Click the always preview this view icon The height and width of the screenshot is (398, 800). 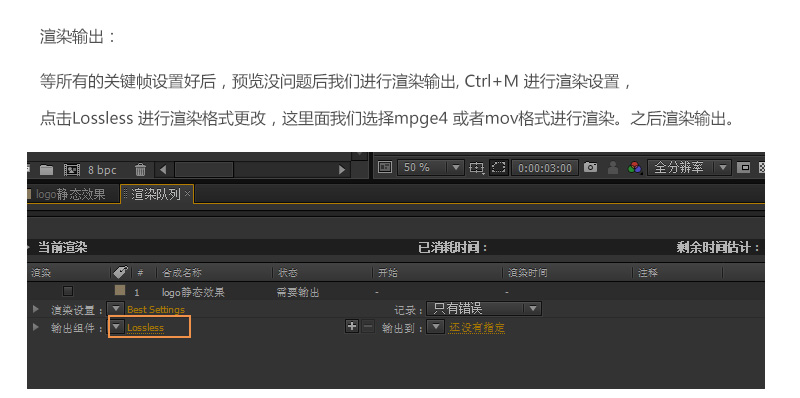pyautogui.click(x=385, y=167)
